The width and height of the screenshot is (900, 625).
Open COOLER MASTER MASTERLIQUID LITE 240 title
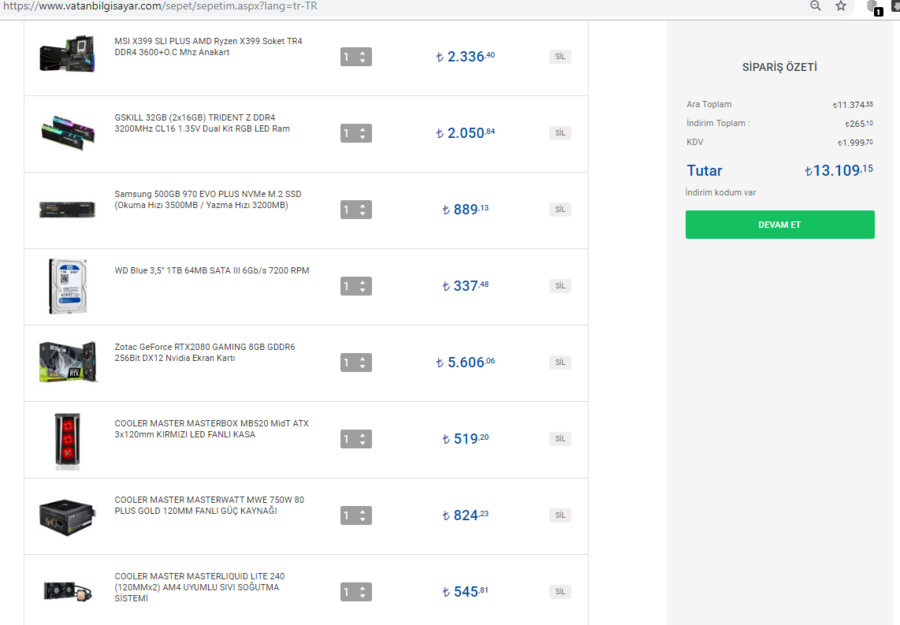(x=199, y=587)
